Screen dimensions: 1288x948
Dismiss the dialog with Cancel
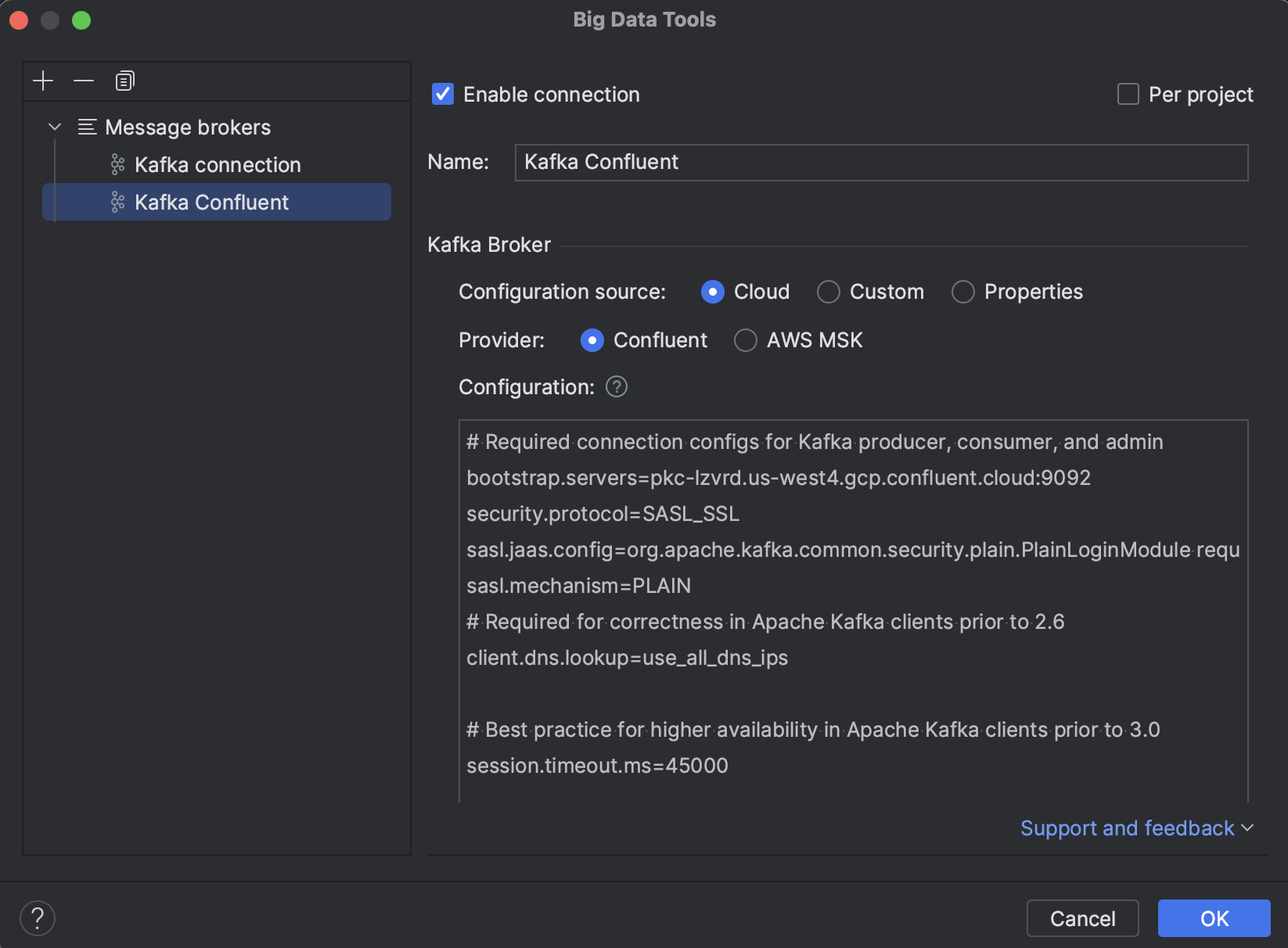point(1082,918)
